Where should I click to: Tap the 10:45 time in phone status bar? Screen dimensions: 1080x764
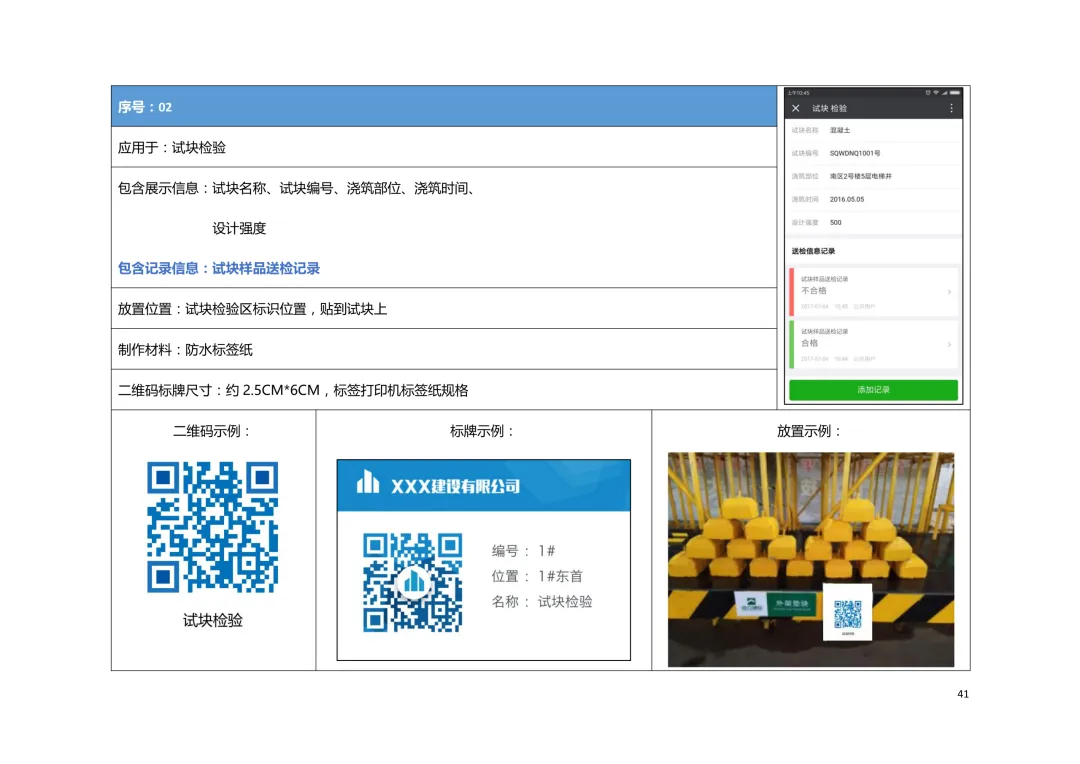click(799, 92)
